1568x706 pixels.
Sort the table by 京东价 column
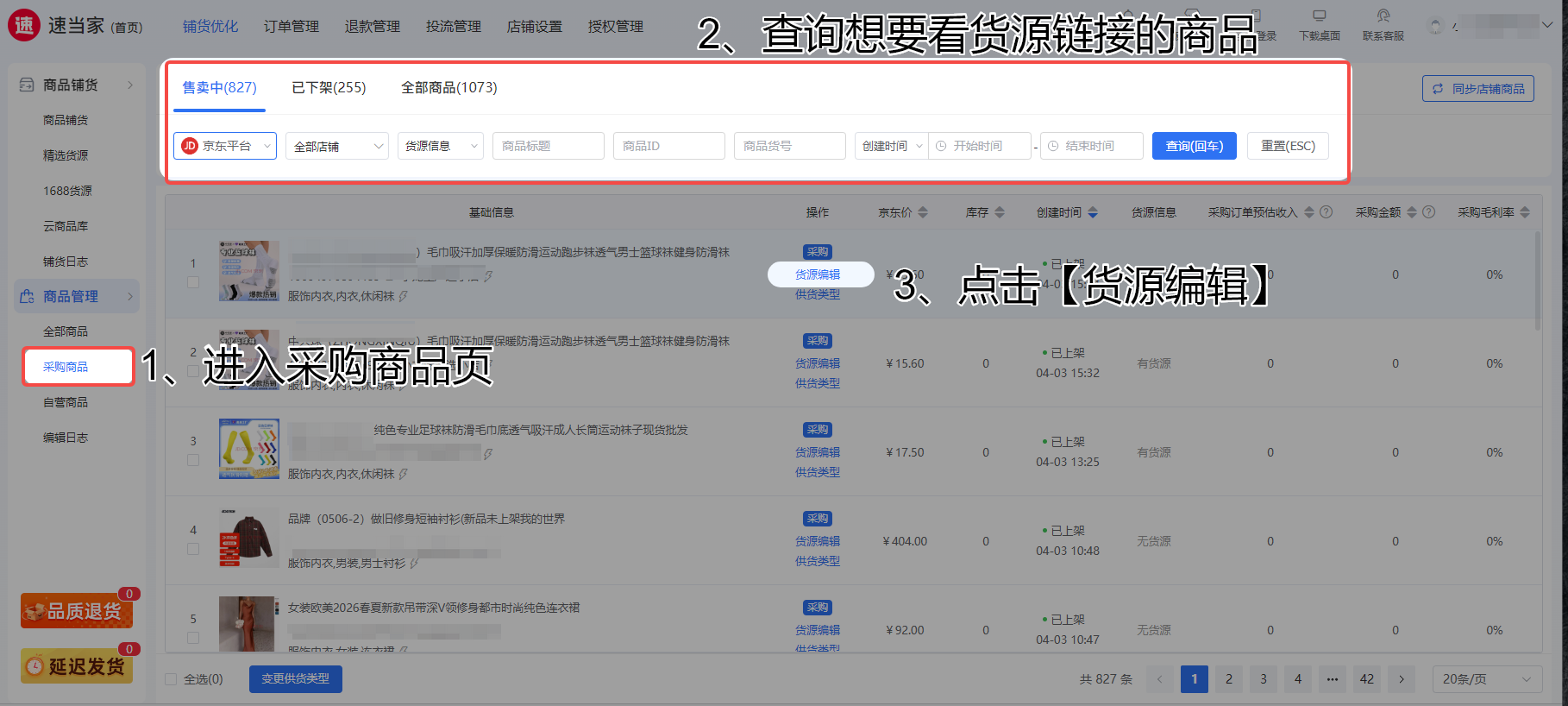pyautogui.click(x=923, y=212)
